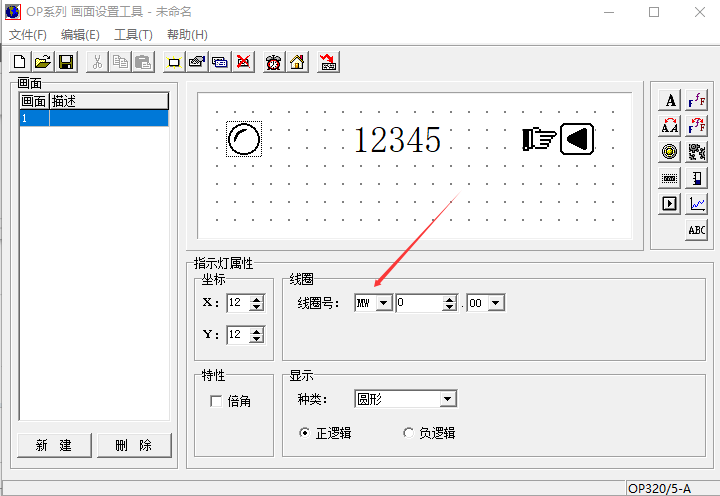Select the pointing hand symbol on canvas
The height and width of the screenshot is (496, 720).
tap(539, 139)
